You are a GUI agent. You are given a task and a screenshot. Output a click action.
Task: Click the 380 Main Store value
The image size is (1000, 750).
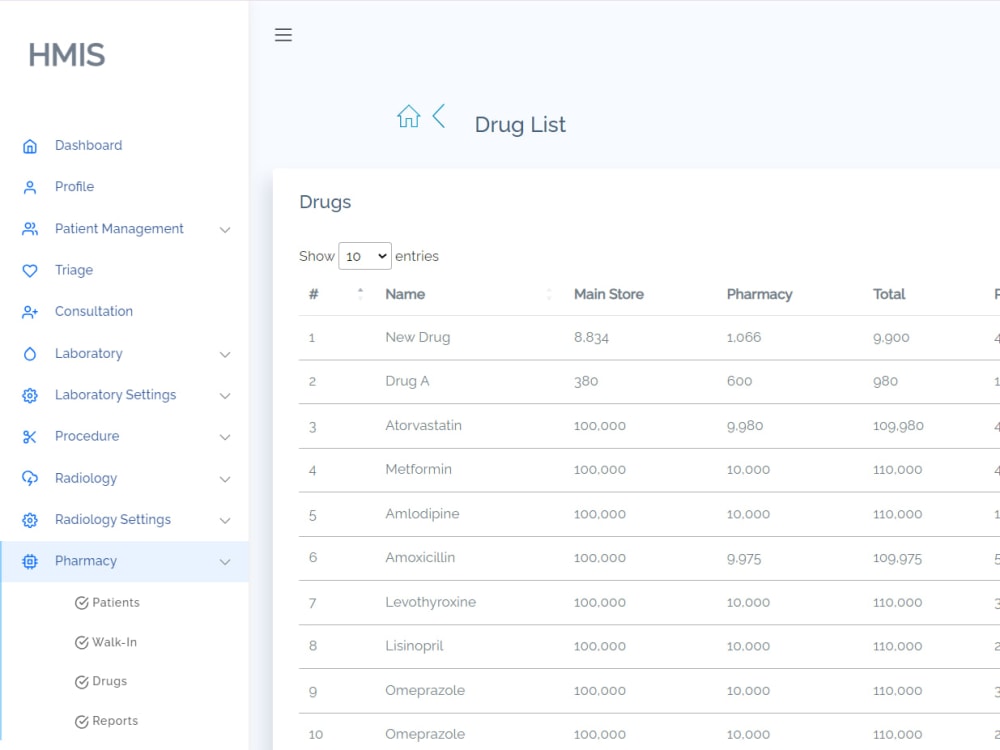coord(586,381)
